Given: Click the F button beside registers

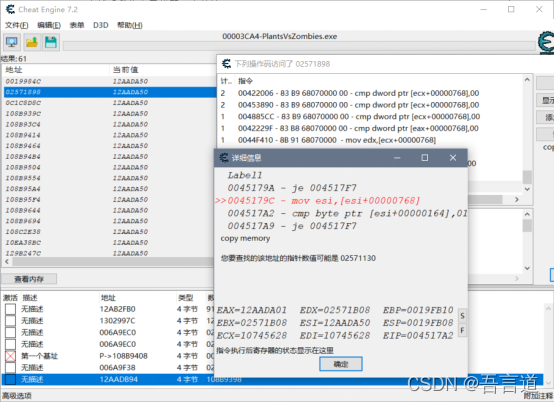Looking at the screenshot, I should 462,330.
